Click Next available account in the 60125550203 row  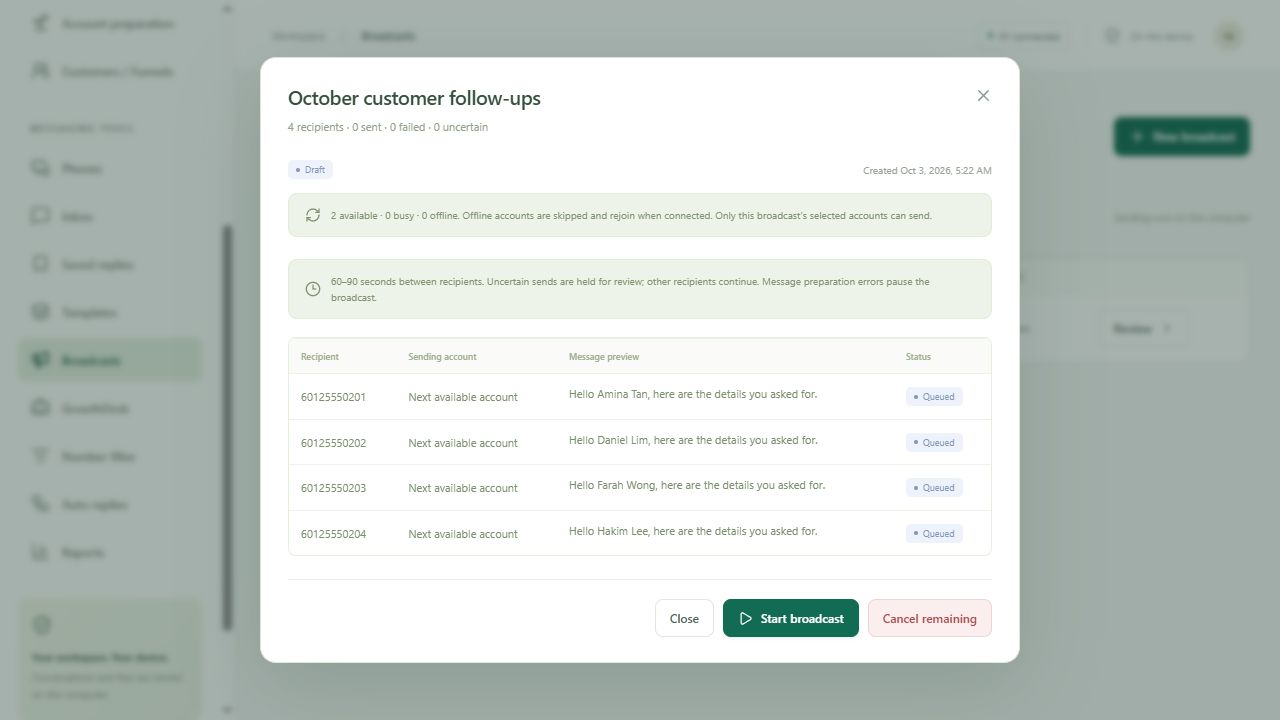coord(463,488)
